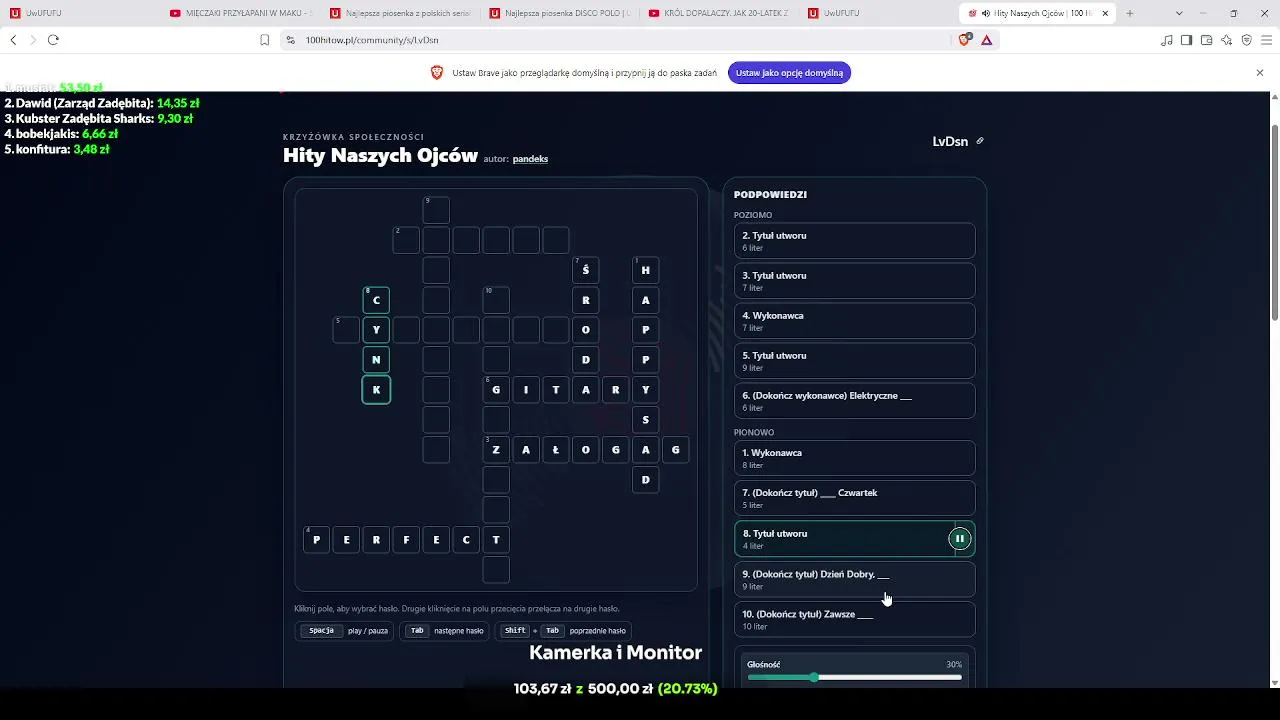Click the Spacja key hint
The height and width of the screenshot is (720, 1280).
(321, 631)
